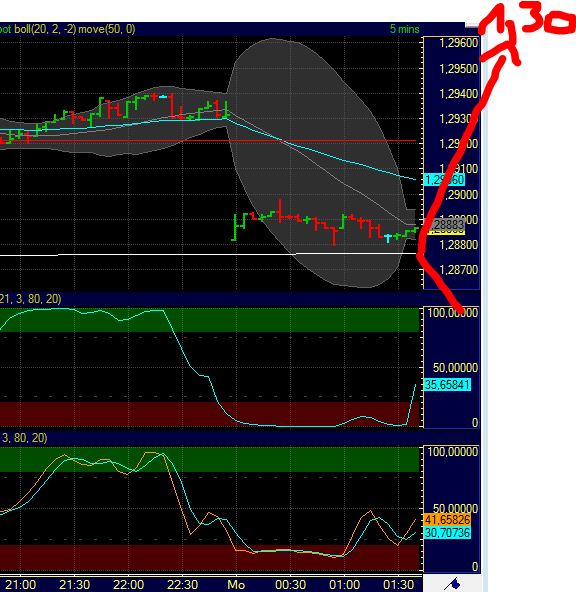Click the 'Mo' day marker on time axis
576x592 pixels.
(x=236, y=585)
